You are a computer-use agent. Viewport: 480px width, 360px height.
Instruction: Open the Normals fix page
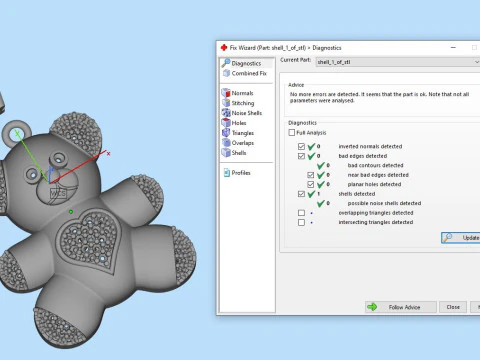(x=242, y=93)
